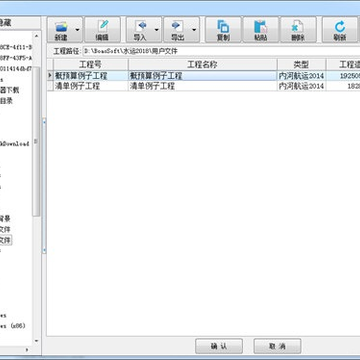
Task: Click the 新建 (New) toolbar icon
Action: (61, 30)
